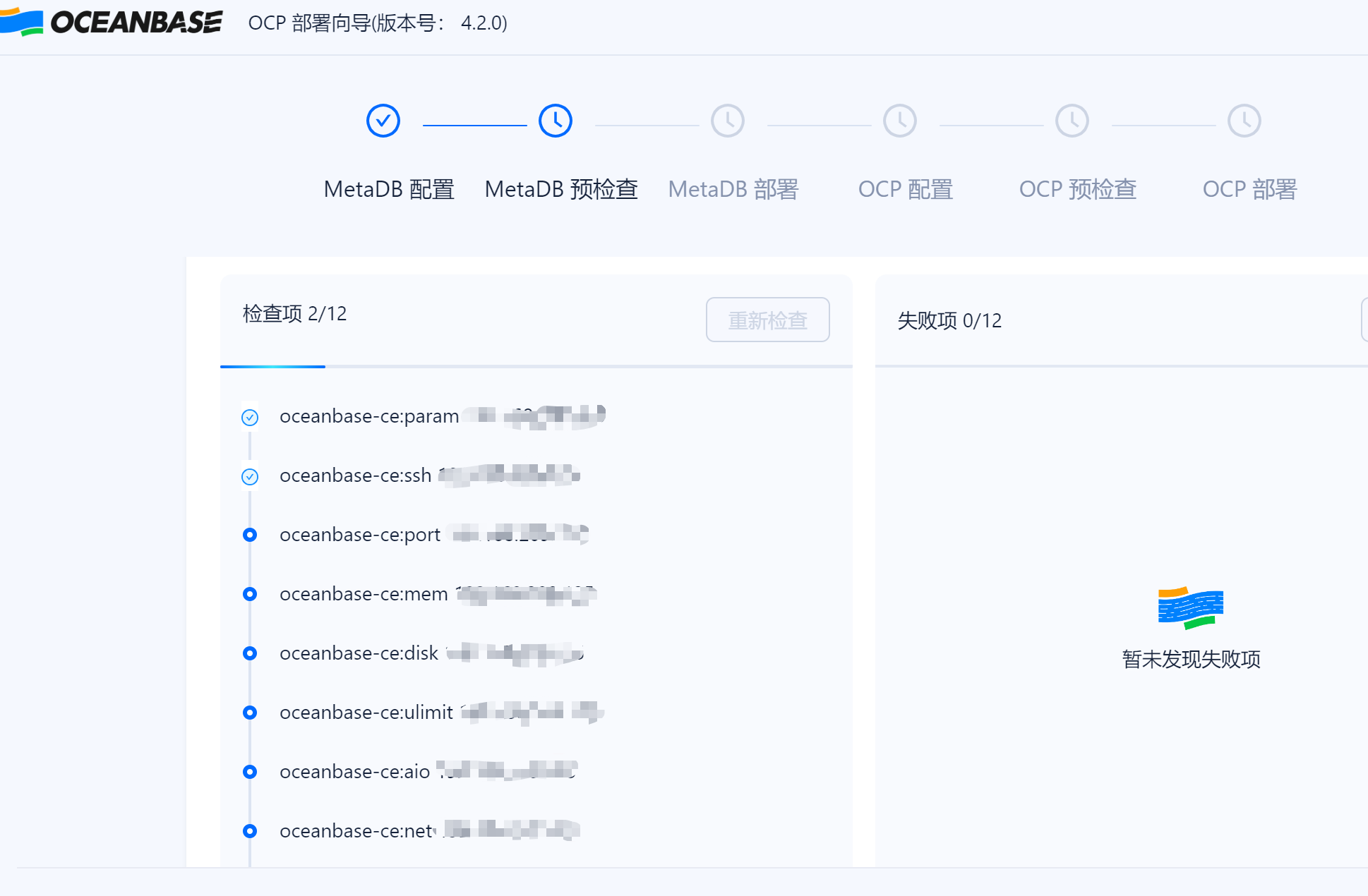
Task: Click the pending dot icon for oceanbase-ce:aio
Action: tap(250, 772)
